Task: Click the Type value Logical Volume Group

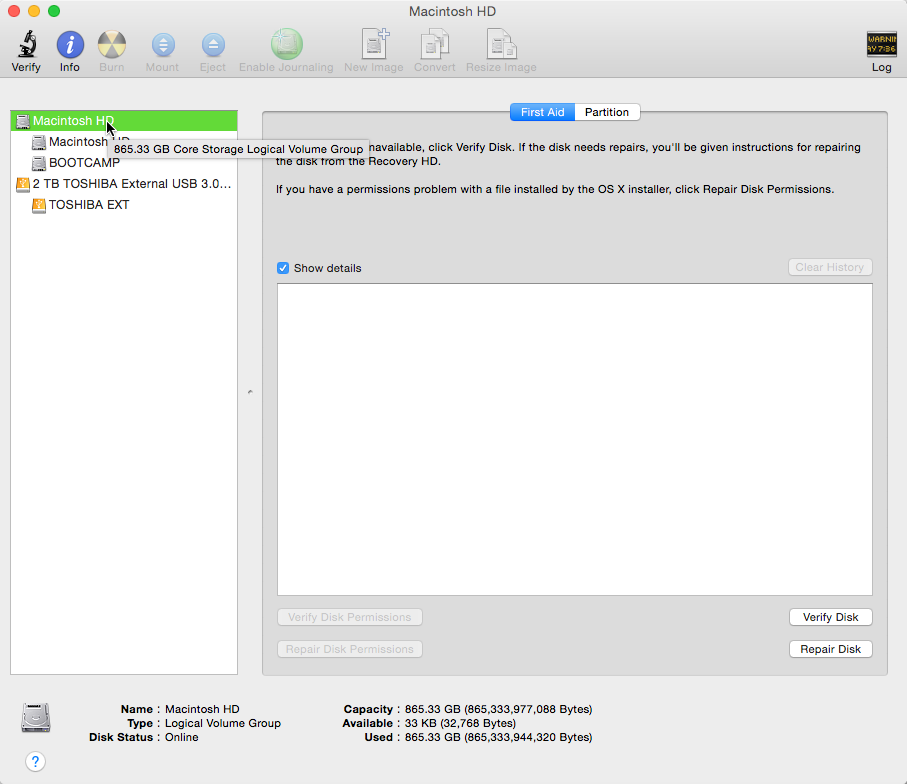Action: pyautogui.click(x=223, y=723)
